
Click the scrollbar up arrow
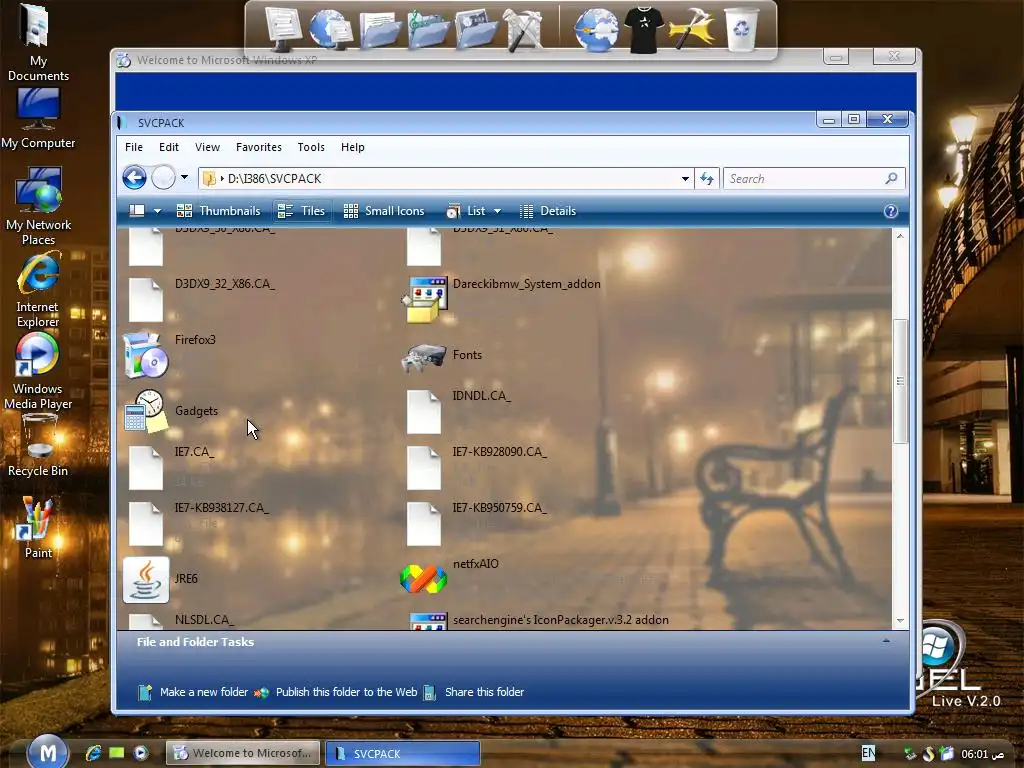(x=900, y=236)
